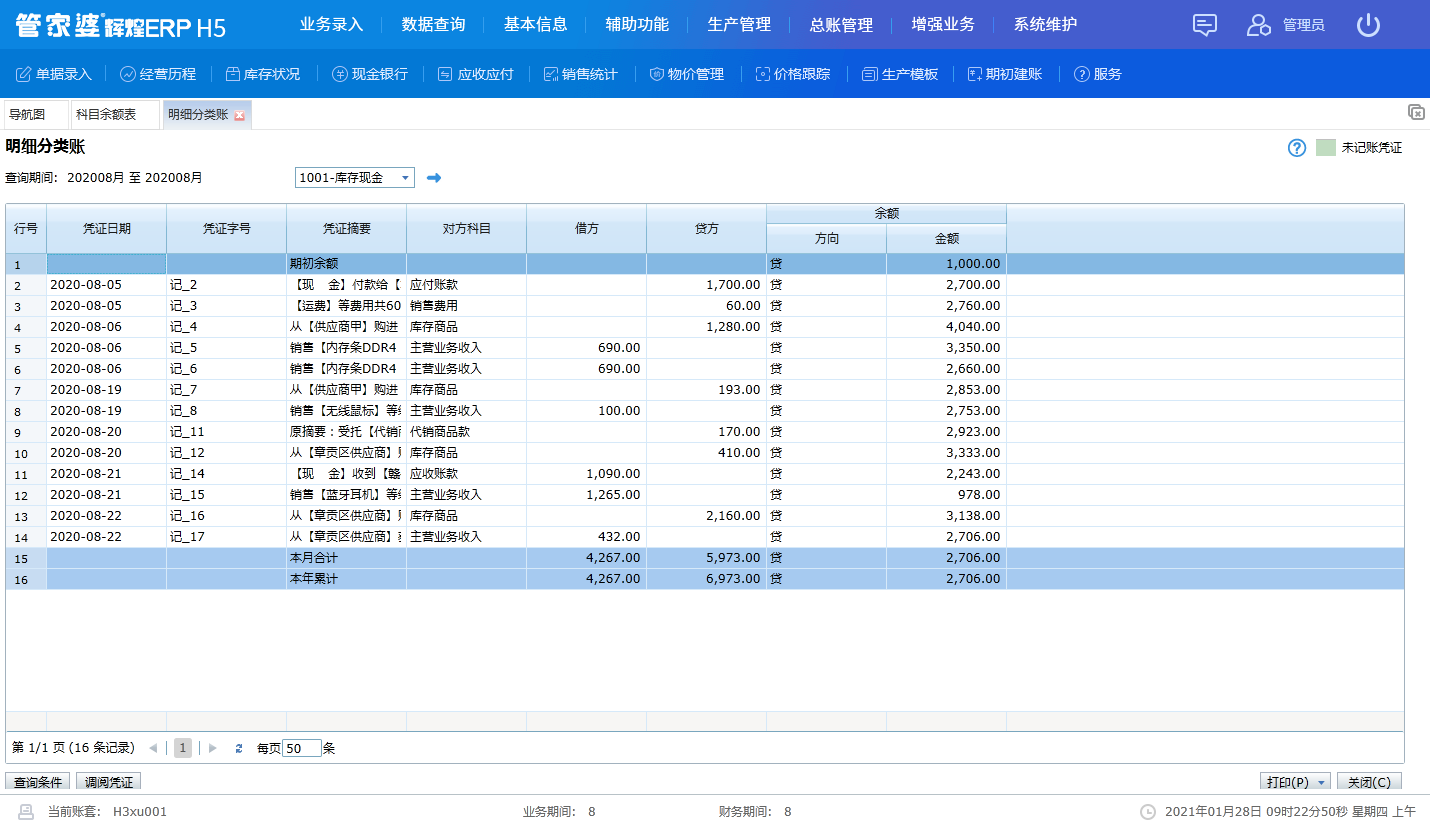Open the 数据查询 menu
This screenshot has width=1430, height=827.
(x=434, y=25)
